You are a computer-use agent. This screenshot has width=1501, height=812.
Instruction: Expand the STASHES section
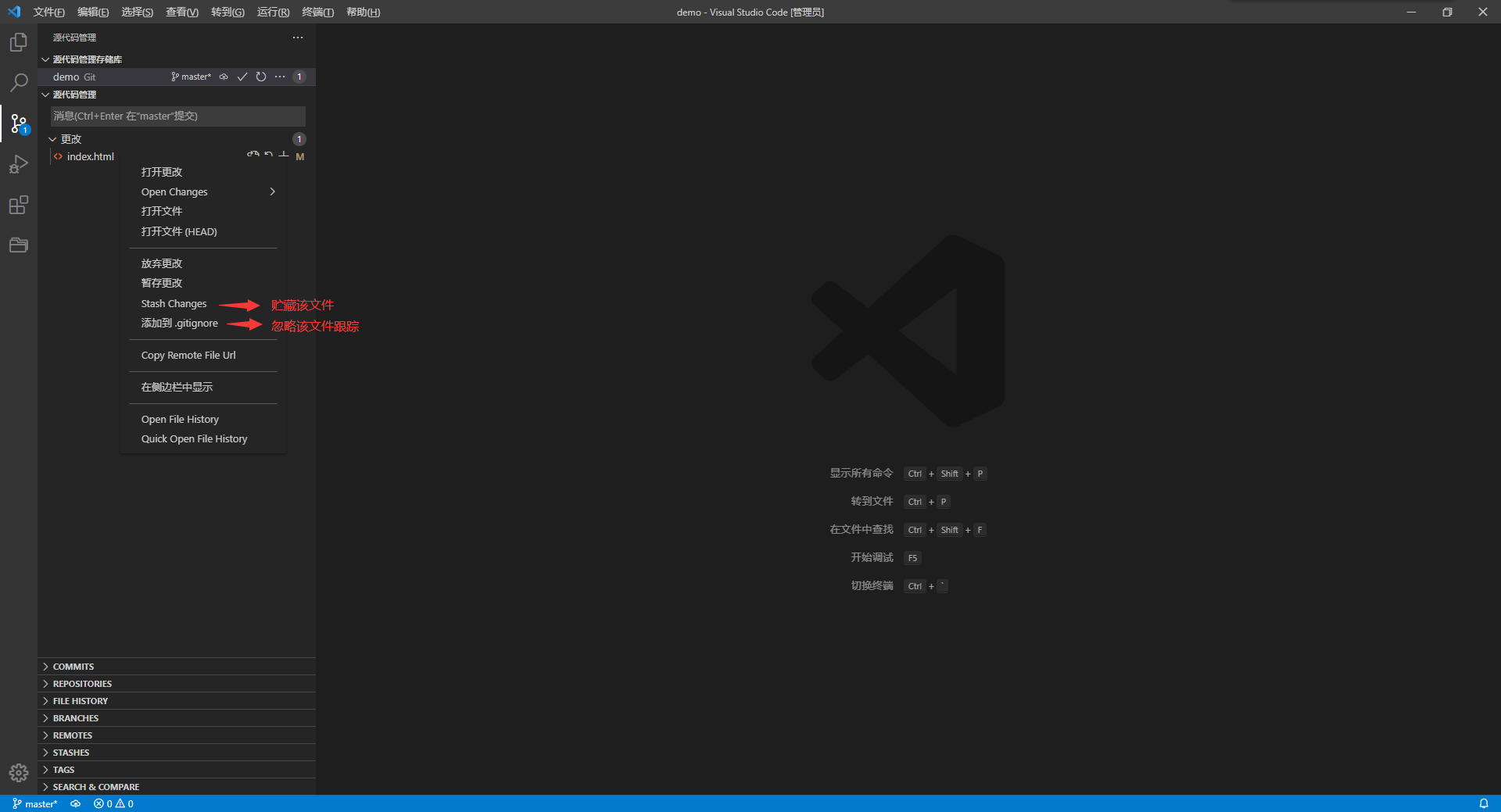(x=177, y=753)
